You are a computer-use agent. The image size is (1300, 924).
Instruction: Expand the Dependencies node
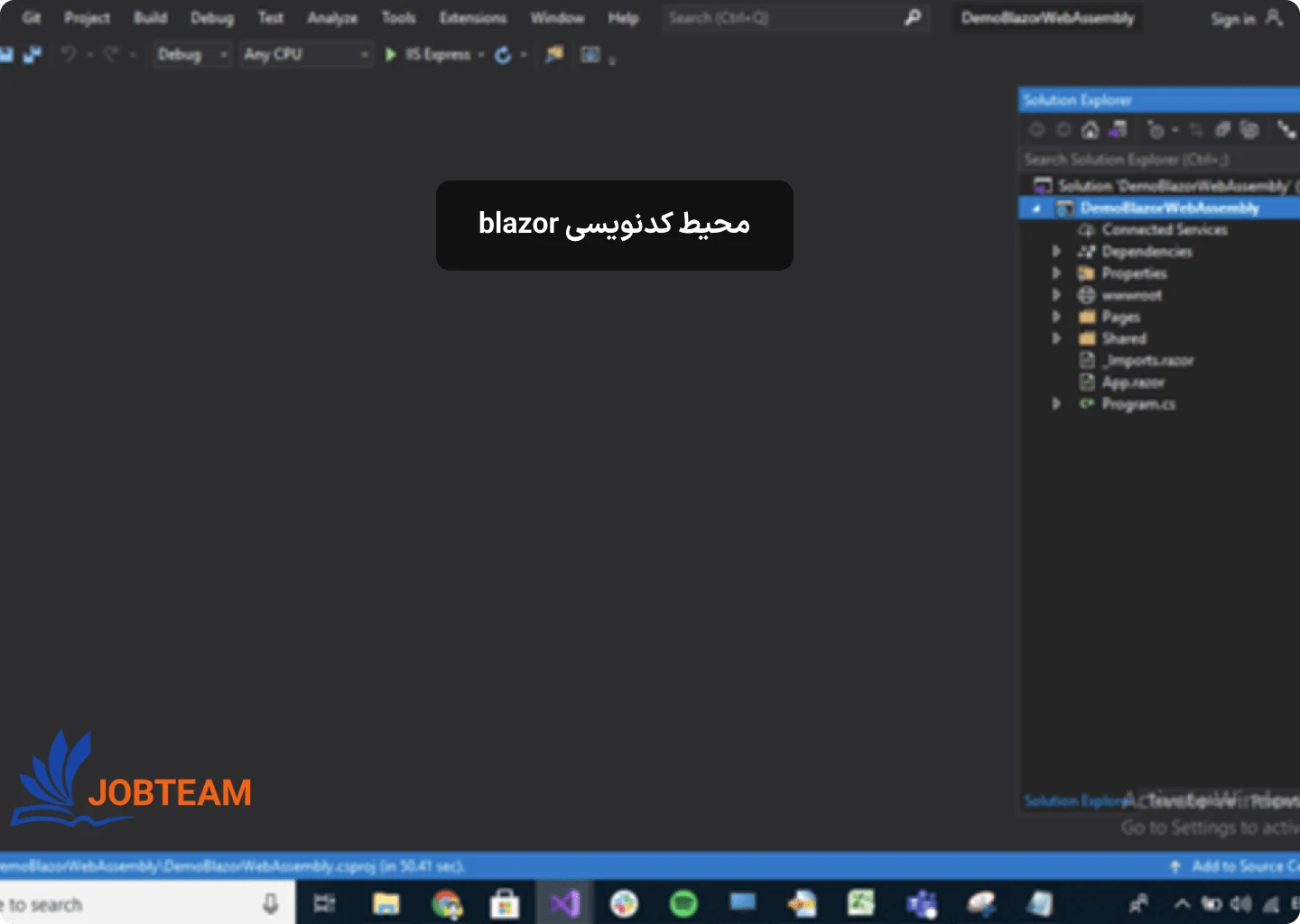click(1056, 252)
